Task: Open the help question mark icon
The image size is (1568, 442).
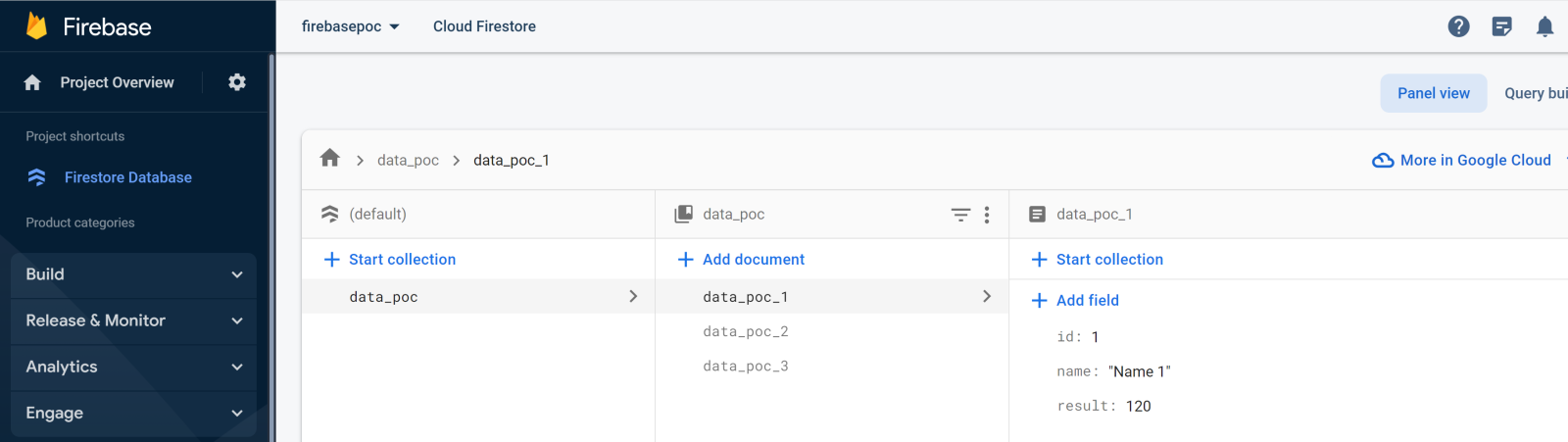Action: pos(1458,26)
